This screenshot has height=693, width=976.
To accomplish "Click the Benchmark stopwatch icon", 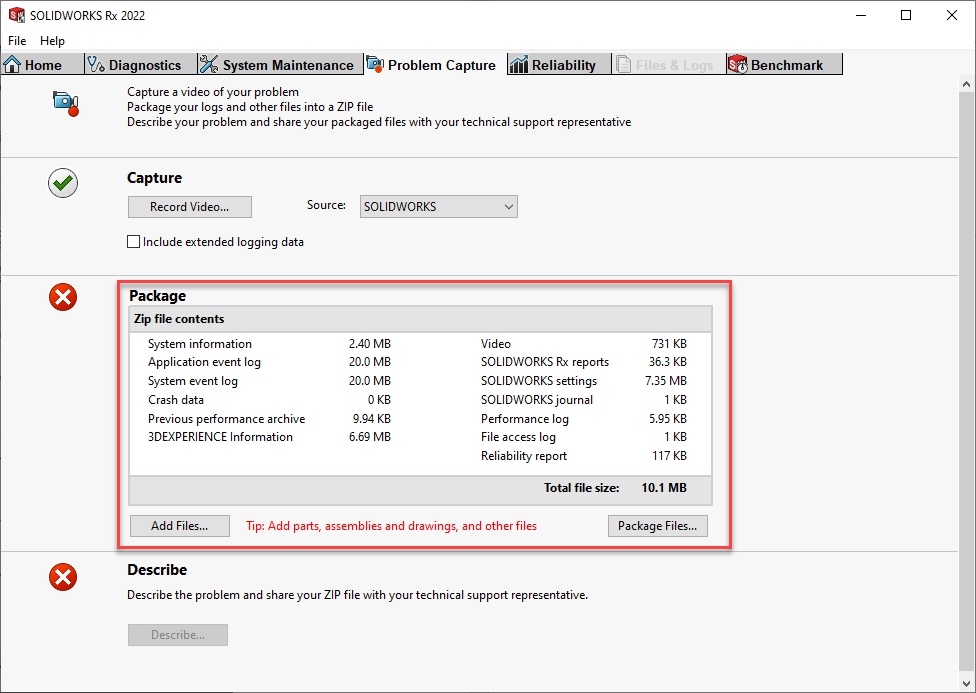I will pyautogui.click(x=738, y=65).
